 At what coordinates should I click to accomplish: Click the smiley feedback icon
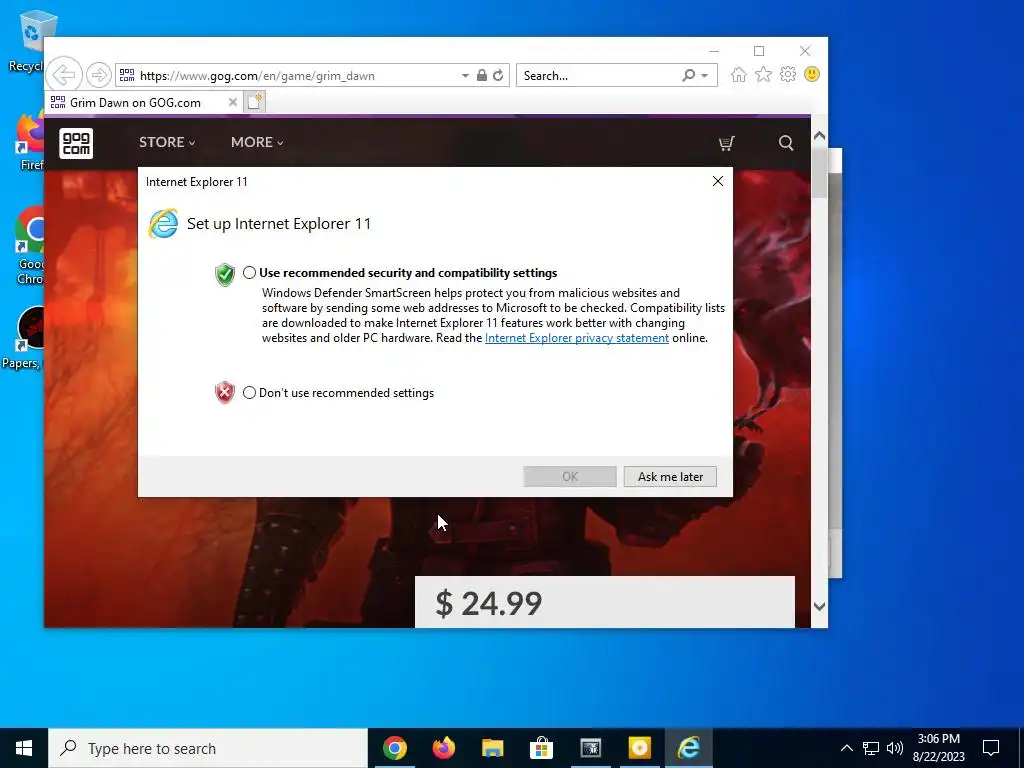tap(812, 74)
